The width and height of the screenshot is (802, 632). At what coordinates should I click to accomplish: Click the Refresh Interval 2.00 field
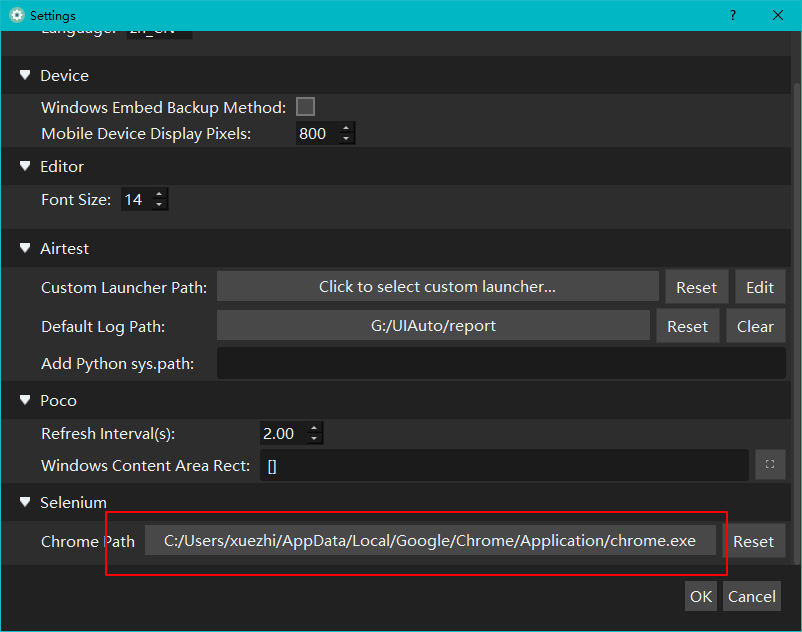[x=284, y=434]
